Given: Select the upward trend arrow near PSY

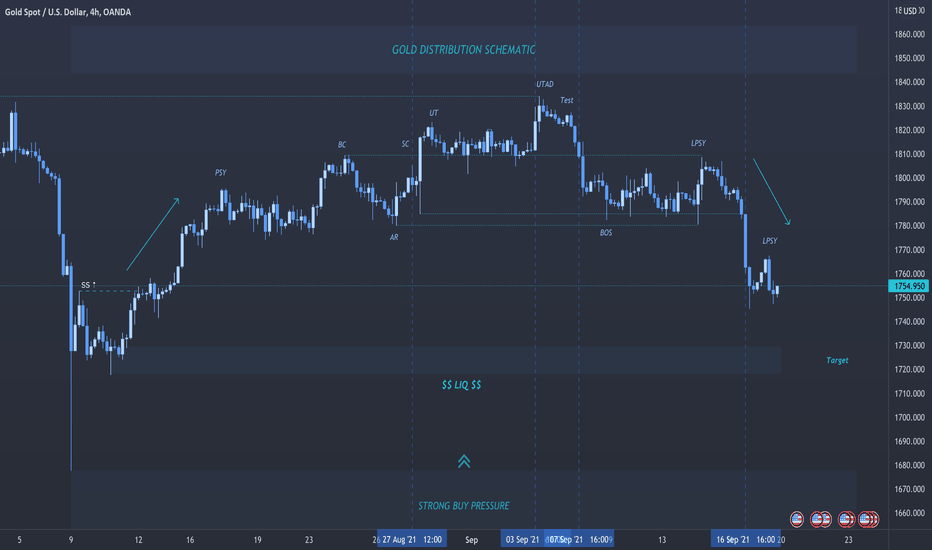Looking at the screenshot, I should coord(153,234).
